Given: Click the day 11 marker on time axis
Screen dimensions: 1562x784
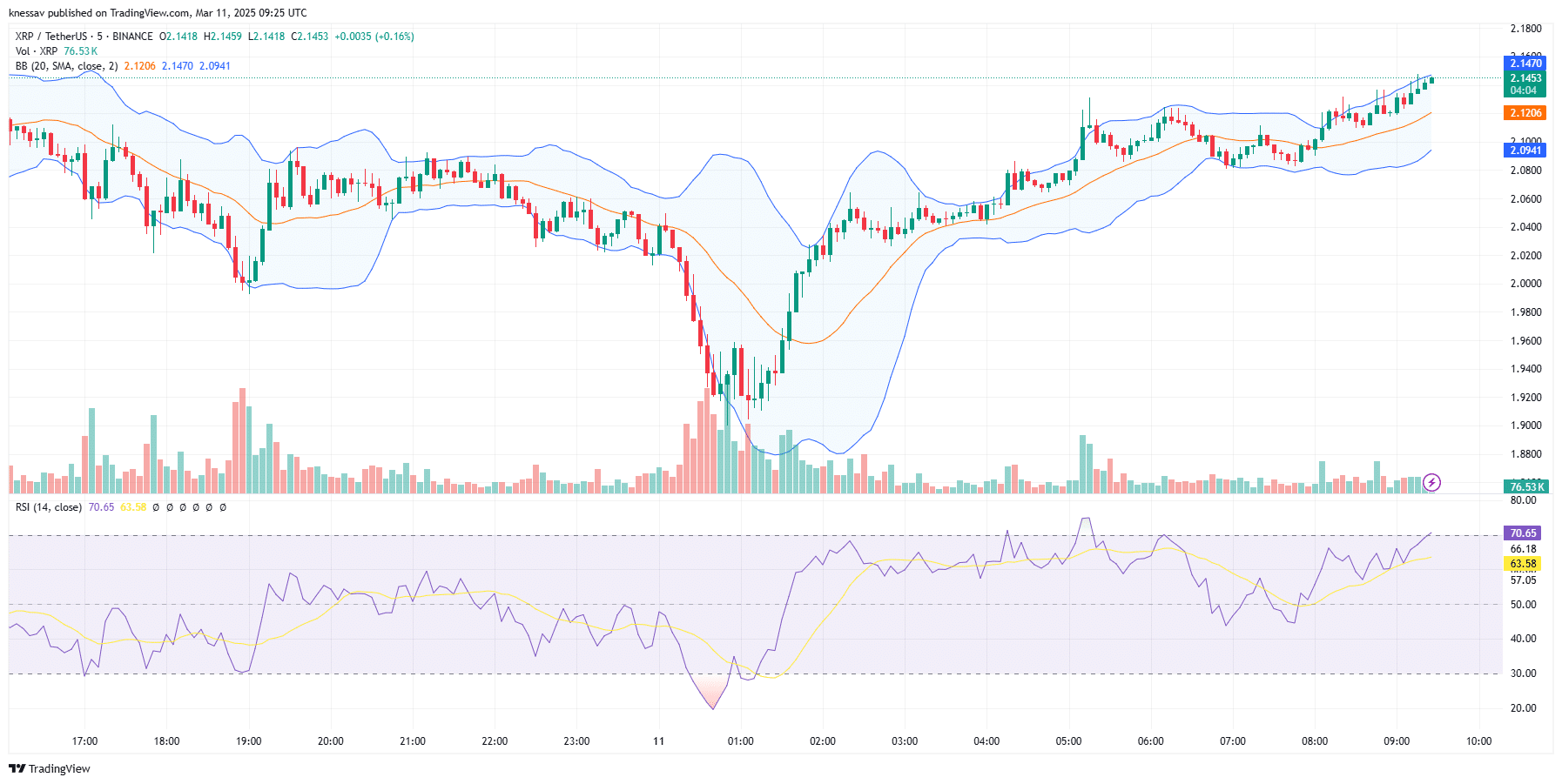Looking at the screenshot, I should 658,741.
